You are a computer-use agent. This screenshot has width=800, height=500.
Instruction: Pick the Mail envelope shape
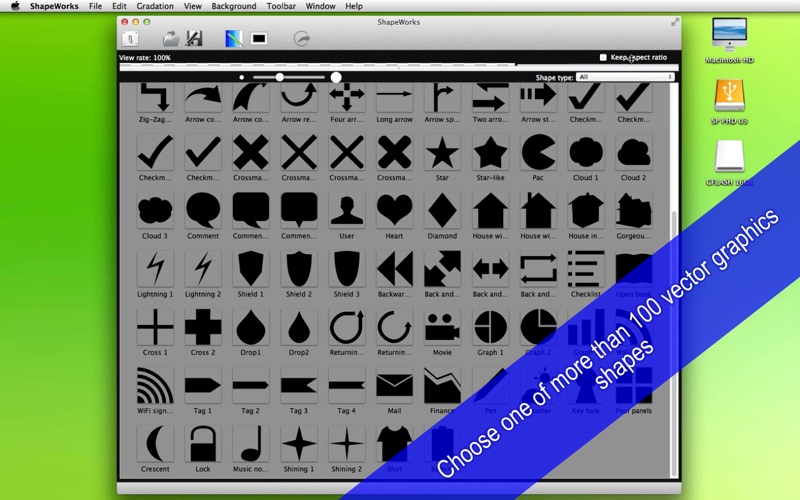tap(394, 385)
